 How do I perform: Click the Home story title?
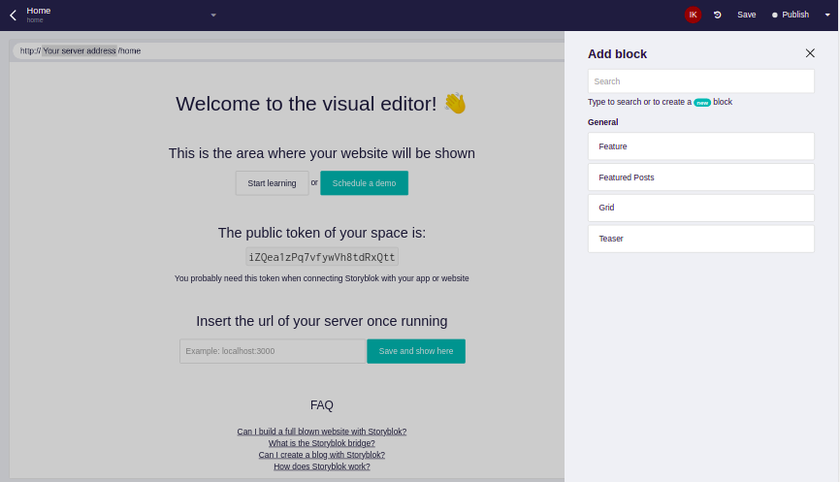39,11
